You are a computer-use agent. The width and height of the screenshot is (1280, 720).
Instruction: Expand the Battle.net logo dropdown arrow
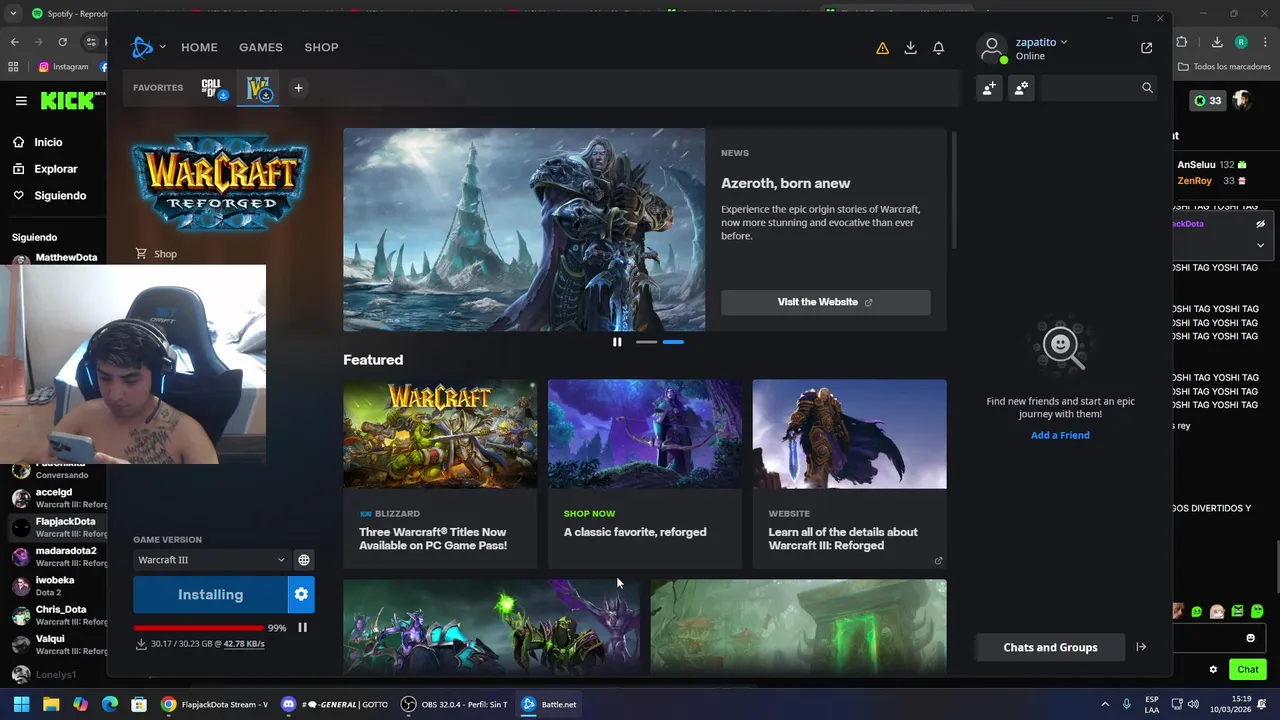162,47
